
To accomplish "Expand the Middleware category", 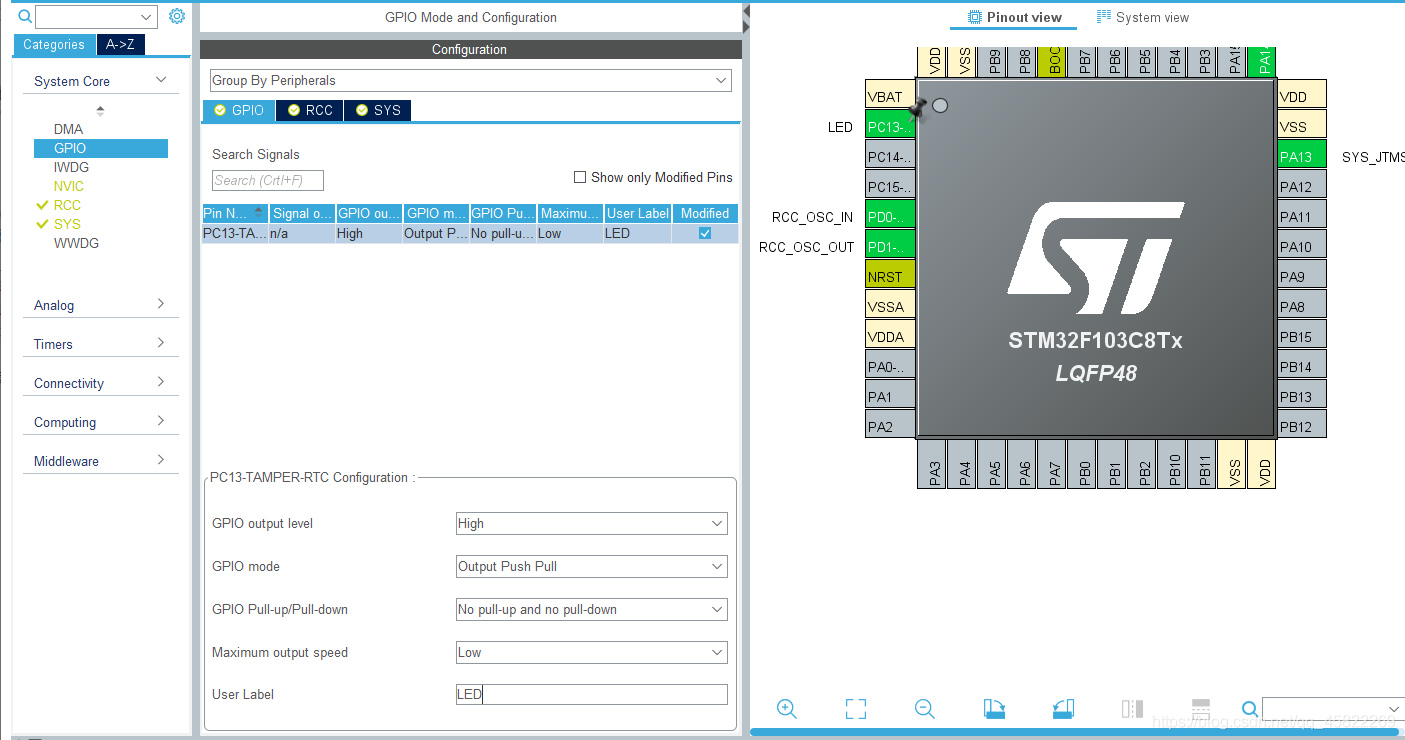I will pyautogui.click(x=161, y=460).
